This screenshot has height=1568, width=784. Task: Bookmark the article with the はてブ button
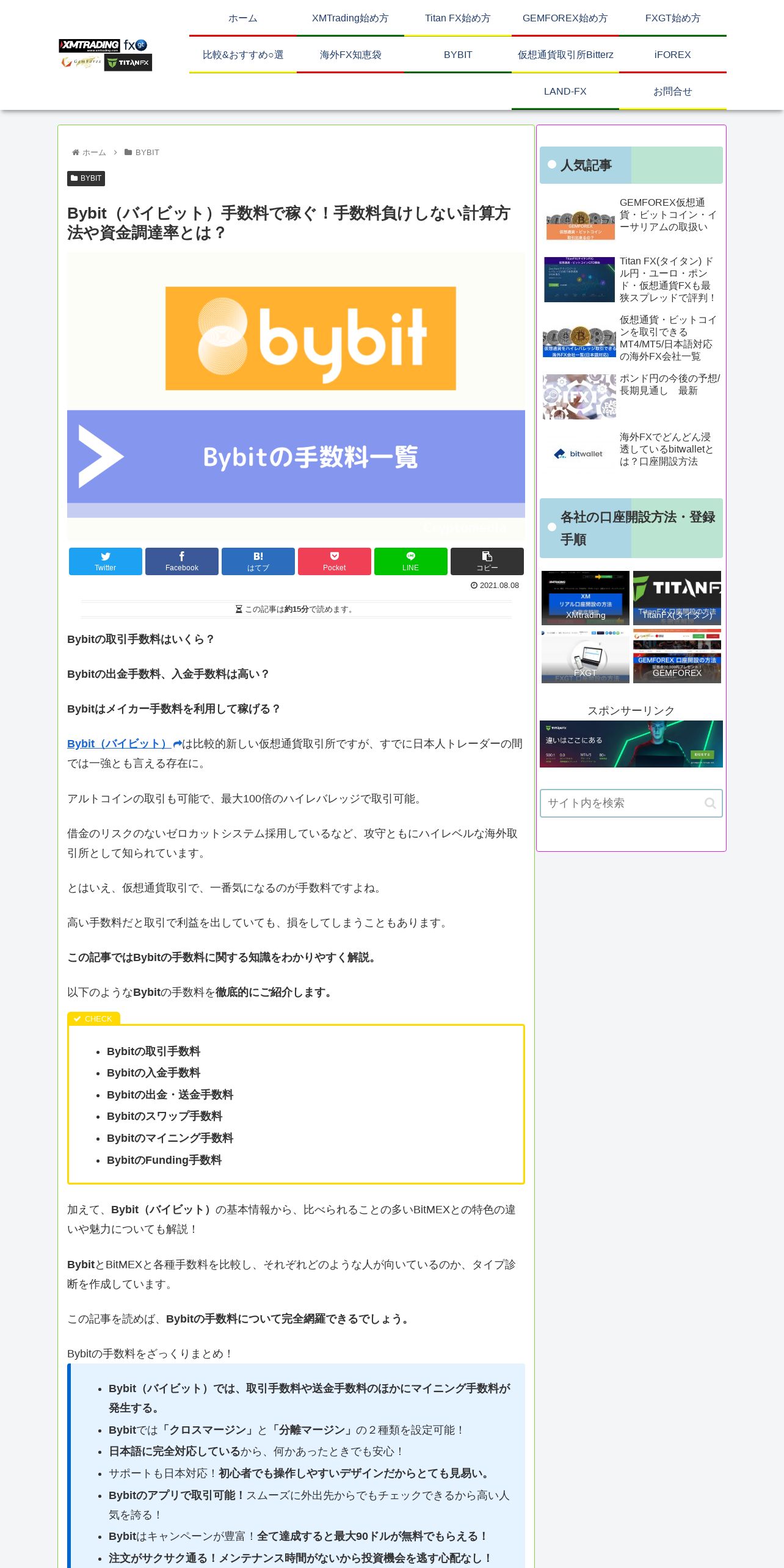pos(258,561)
